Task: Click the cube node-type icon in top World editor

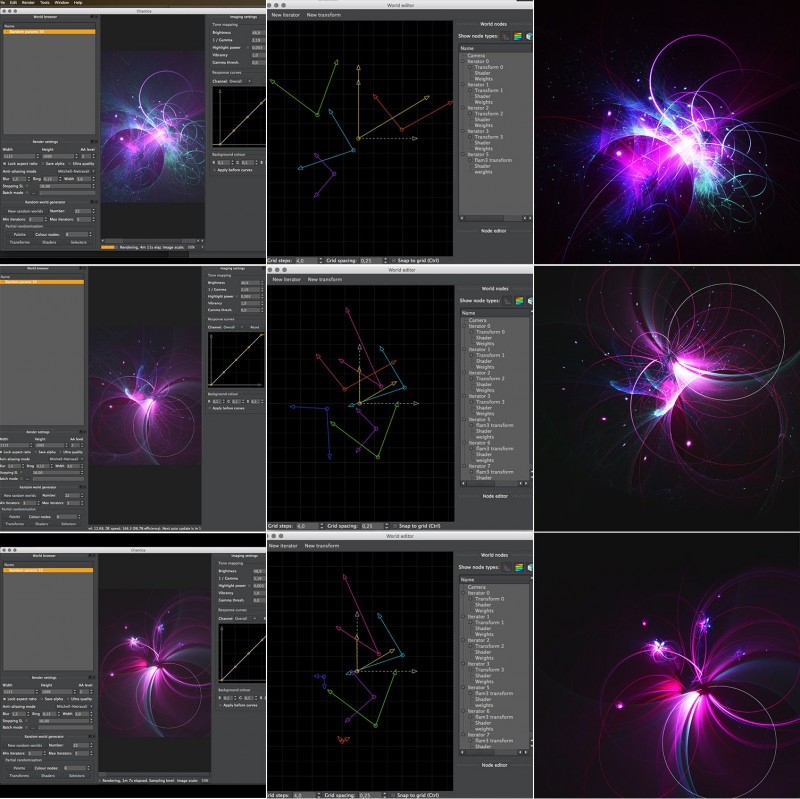Action: tap(529, 36)
